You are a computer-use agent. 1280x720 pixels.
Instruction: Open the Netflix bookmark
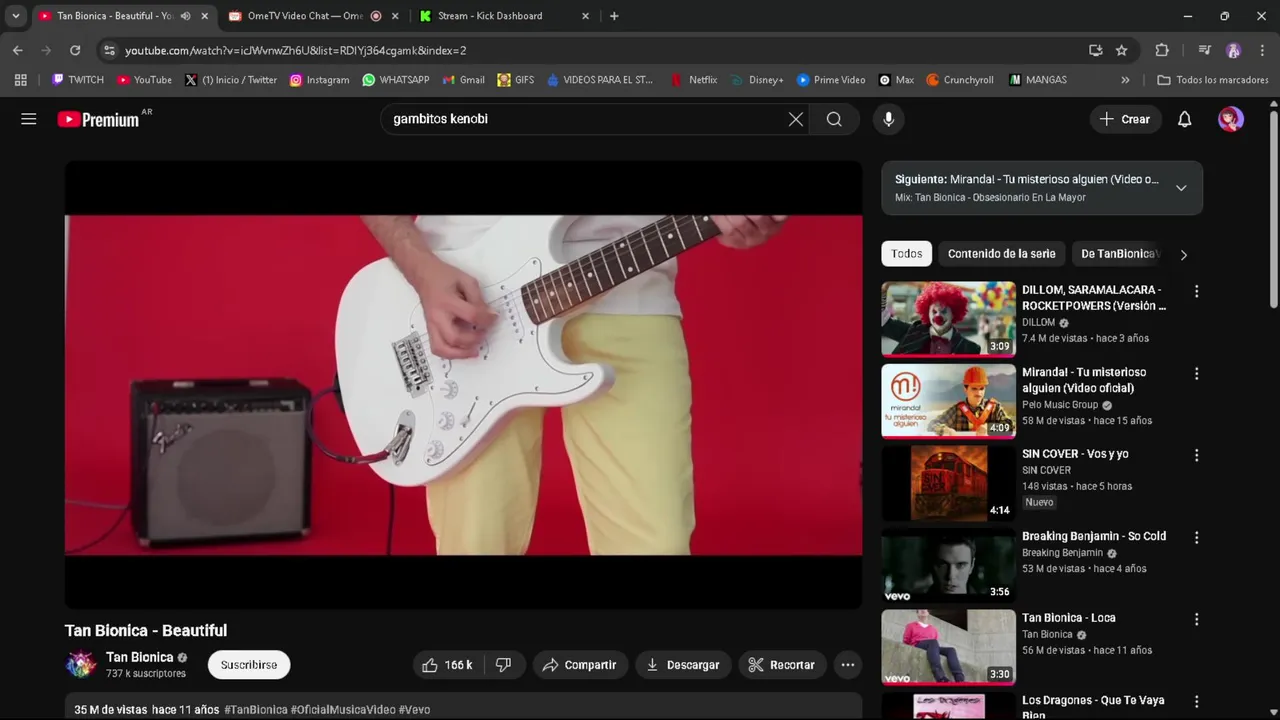click(x=694, y=80)
